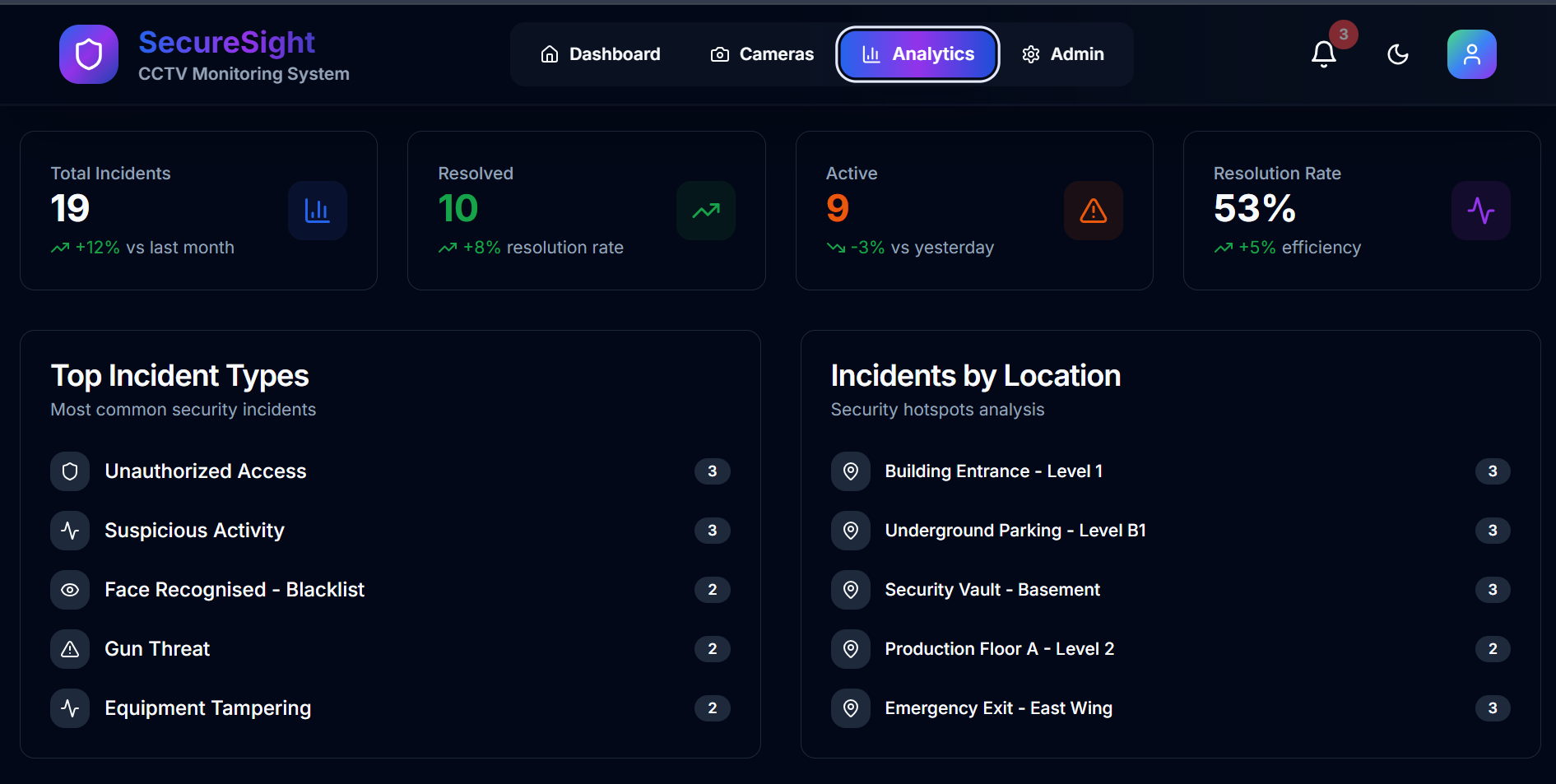Click the activity icon beside Equipment Tampering
The width and height of the screenshot is (1556, 784).
(70, 708)
